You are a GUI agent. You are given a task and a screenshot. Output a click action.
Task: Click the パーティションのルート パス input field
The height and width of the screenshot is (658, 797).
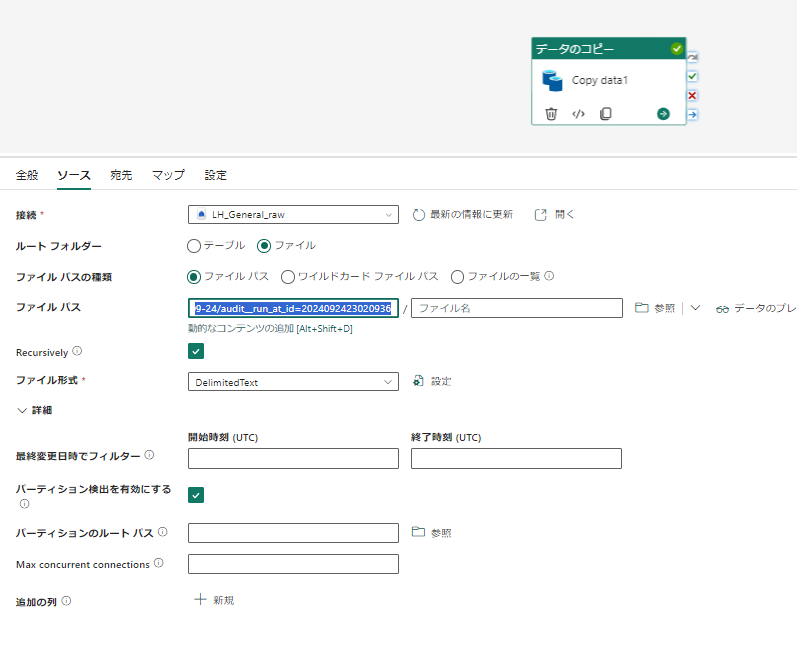293,533
